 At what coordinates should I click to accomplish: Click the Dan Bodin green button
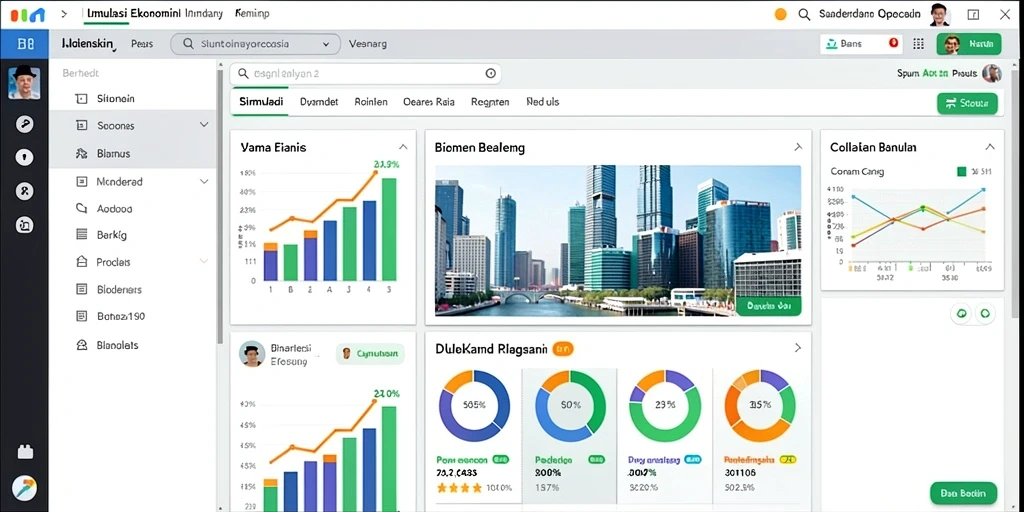(x=963, y=494)
